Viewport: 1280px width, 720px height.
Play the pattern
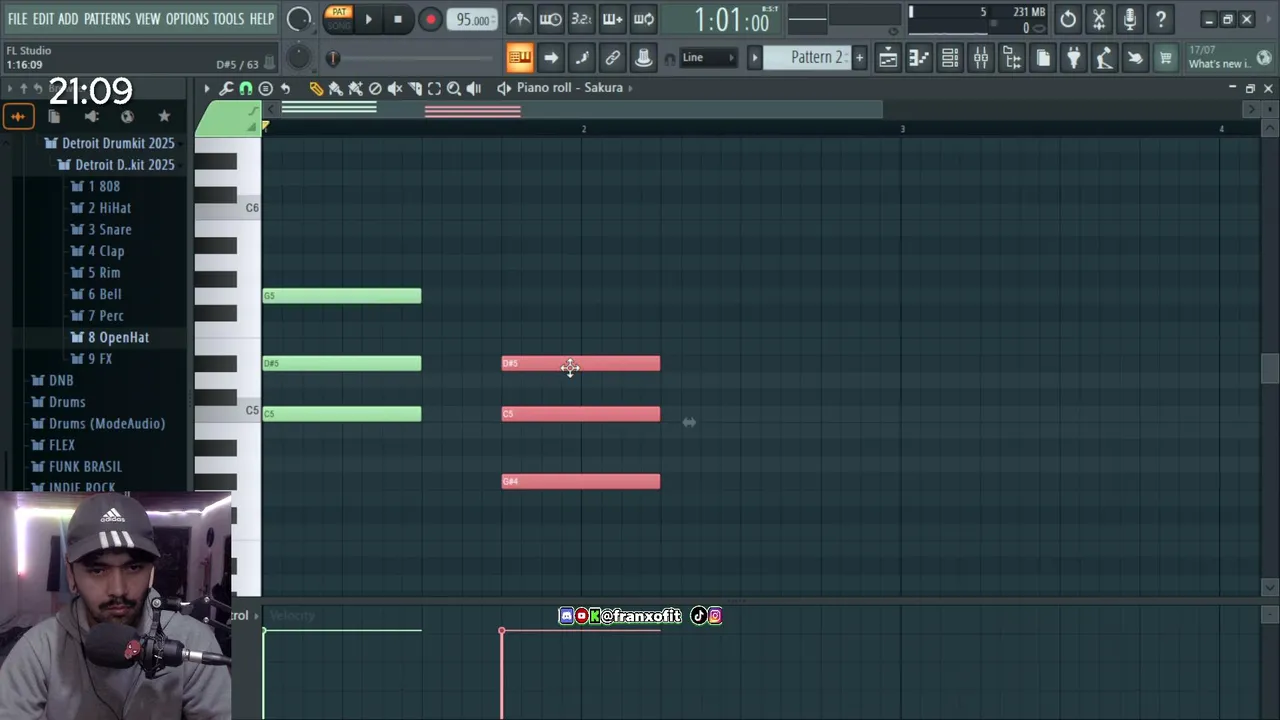pyautogui.click(x=368, y=19)
